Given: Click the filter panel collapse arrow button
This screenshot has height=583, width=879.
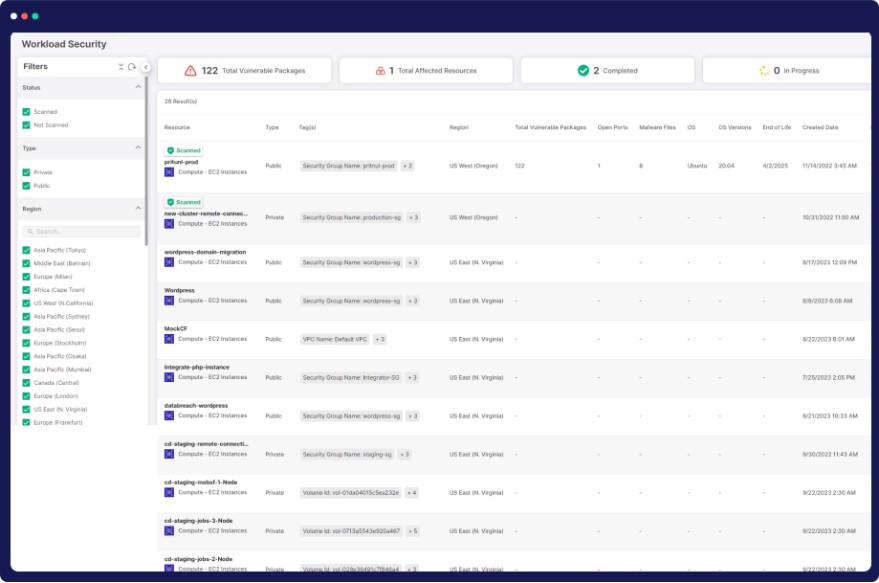Looking at the screenshot, I should [146, 67].
